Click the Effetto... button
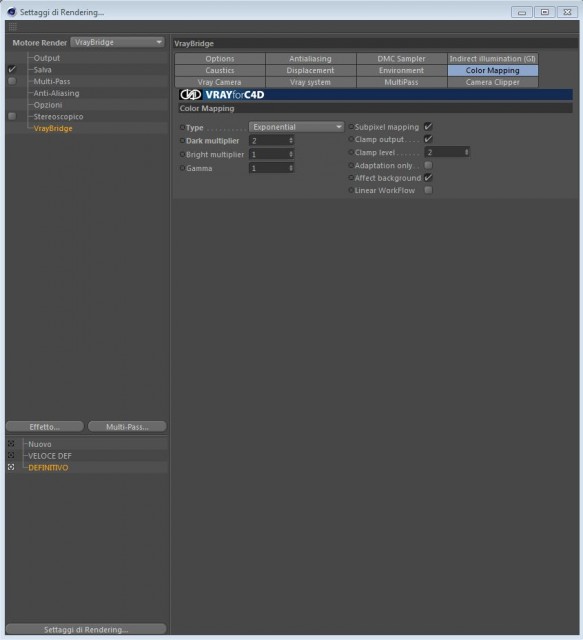The width and height of the screenshot is (583, 640). click(x=45, y=427)
